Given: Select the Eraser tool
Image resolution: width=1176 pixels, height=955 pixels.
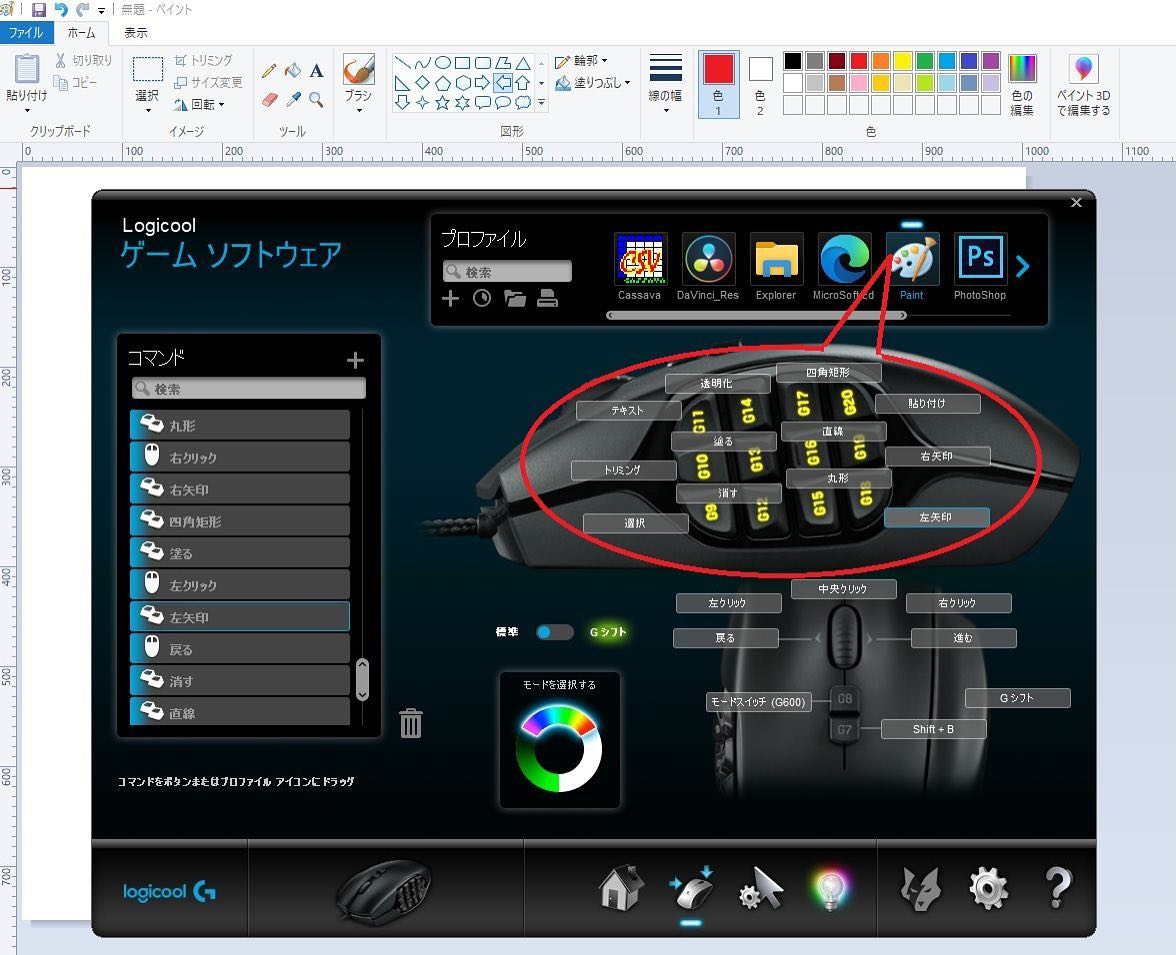Looking at the screenshot, I should (x=268, y=99).
